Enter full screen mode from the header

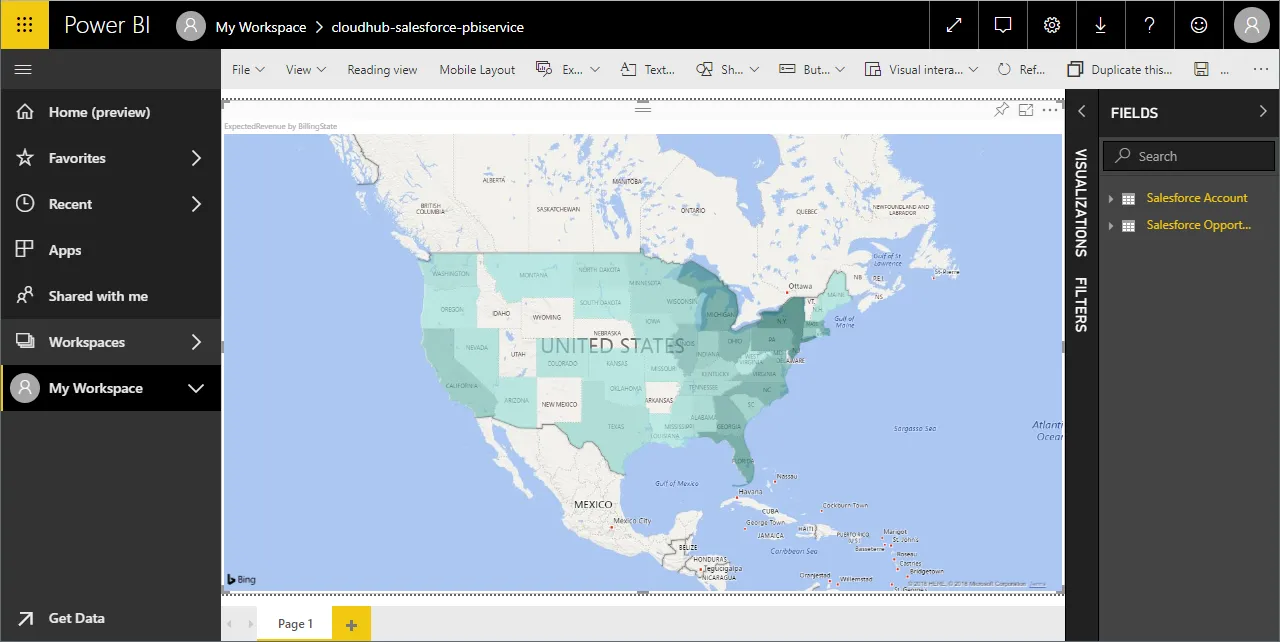click(x=954, y=25)
